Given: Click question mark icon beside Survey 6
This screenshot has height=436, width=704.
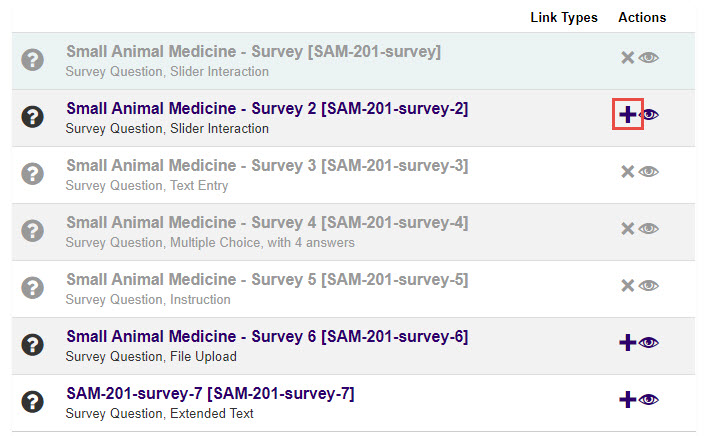Looking at the screenshot, I should click(33, 344).
